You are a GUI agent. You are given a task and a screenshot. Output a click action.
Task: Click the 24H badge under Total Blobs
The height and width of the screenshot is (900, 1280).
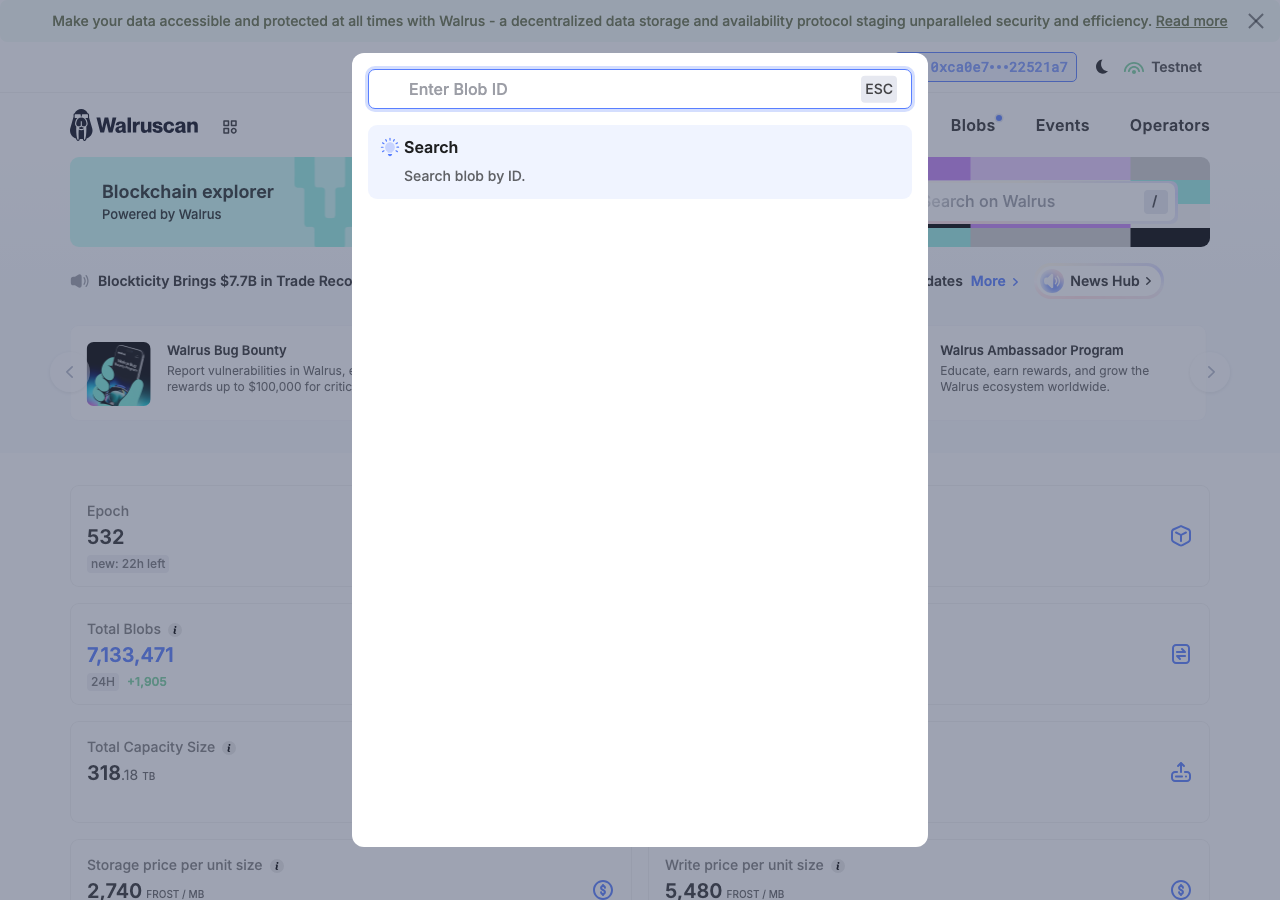point(103,682)
